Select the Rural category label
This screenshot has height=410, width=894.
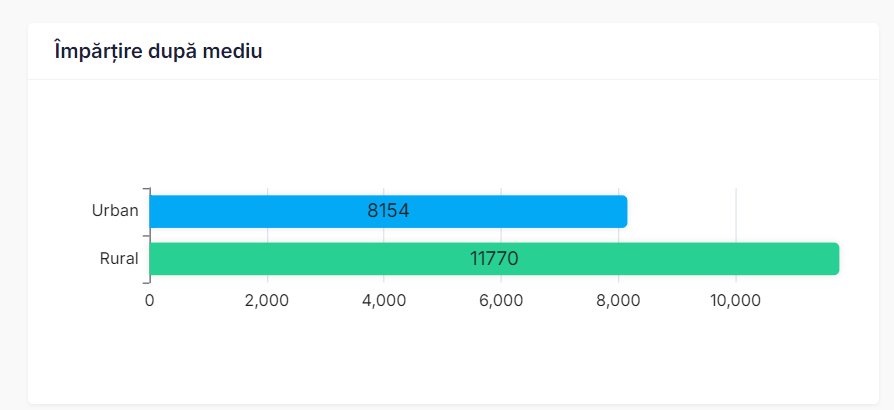tap(119, 259)
